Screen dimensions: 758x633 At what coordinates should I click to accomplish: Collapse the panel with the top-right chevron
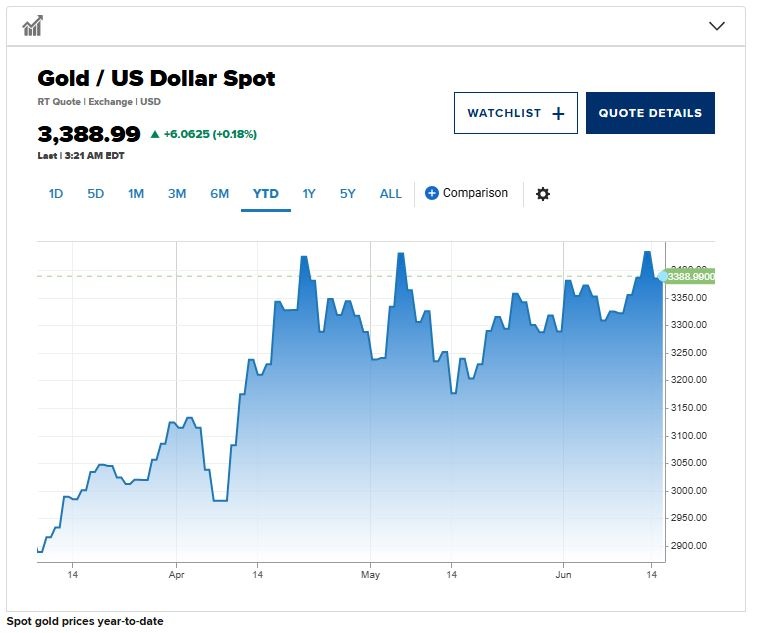coord(716,26)
